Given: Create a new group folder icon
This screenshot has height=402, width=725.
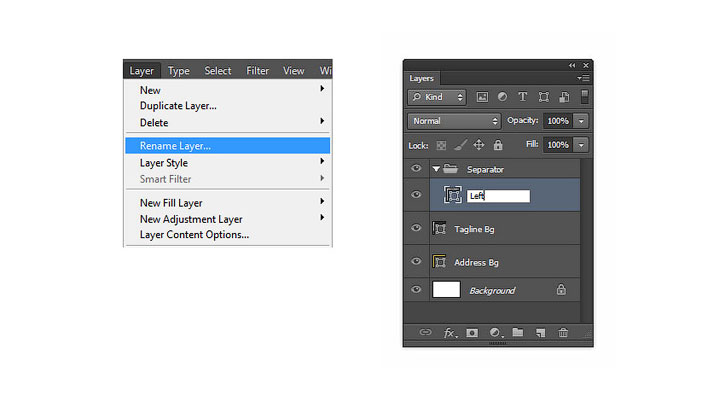Looking at the screenshot, I should point(518,332).
